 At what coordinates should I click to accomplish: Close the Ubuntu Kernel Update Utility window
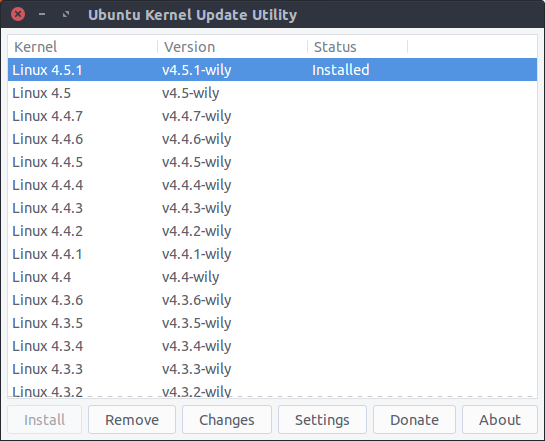click(x=18, y=14)
